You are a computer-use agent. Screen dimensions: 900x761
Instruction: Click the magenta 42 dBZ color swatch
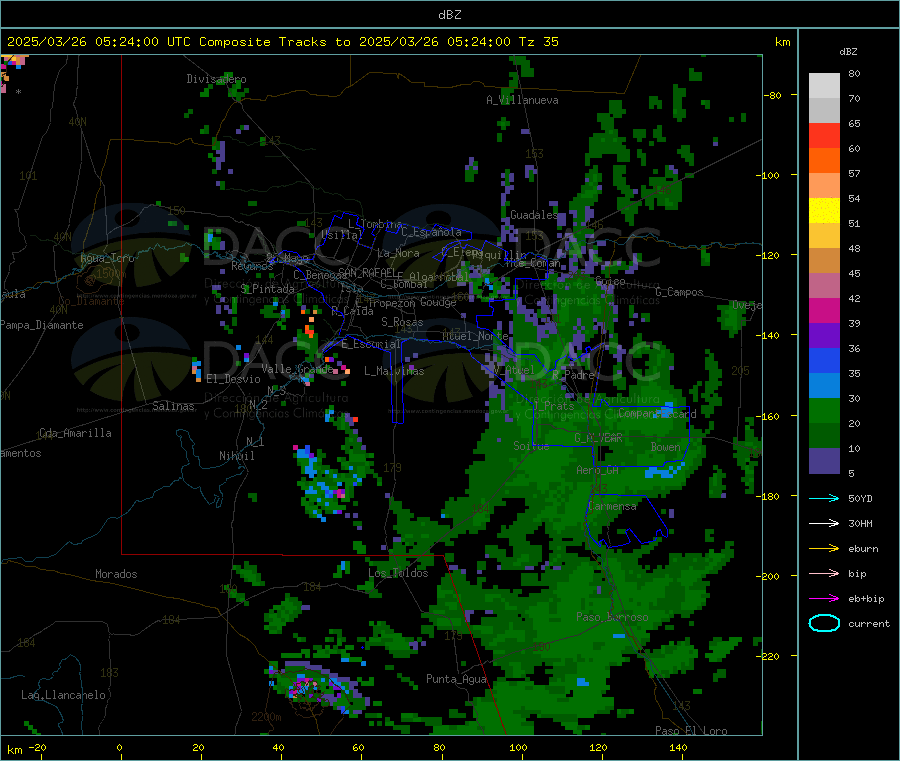pos(824,310)
